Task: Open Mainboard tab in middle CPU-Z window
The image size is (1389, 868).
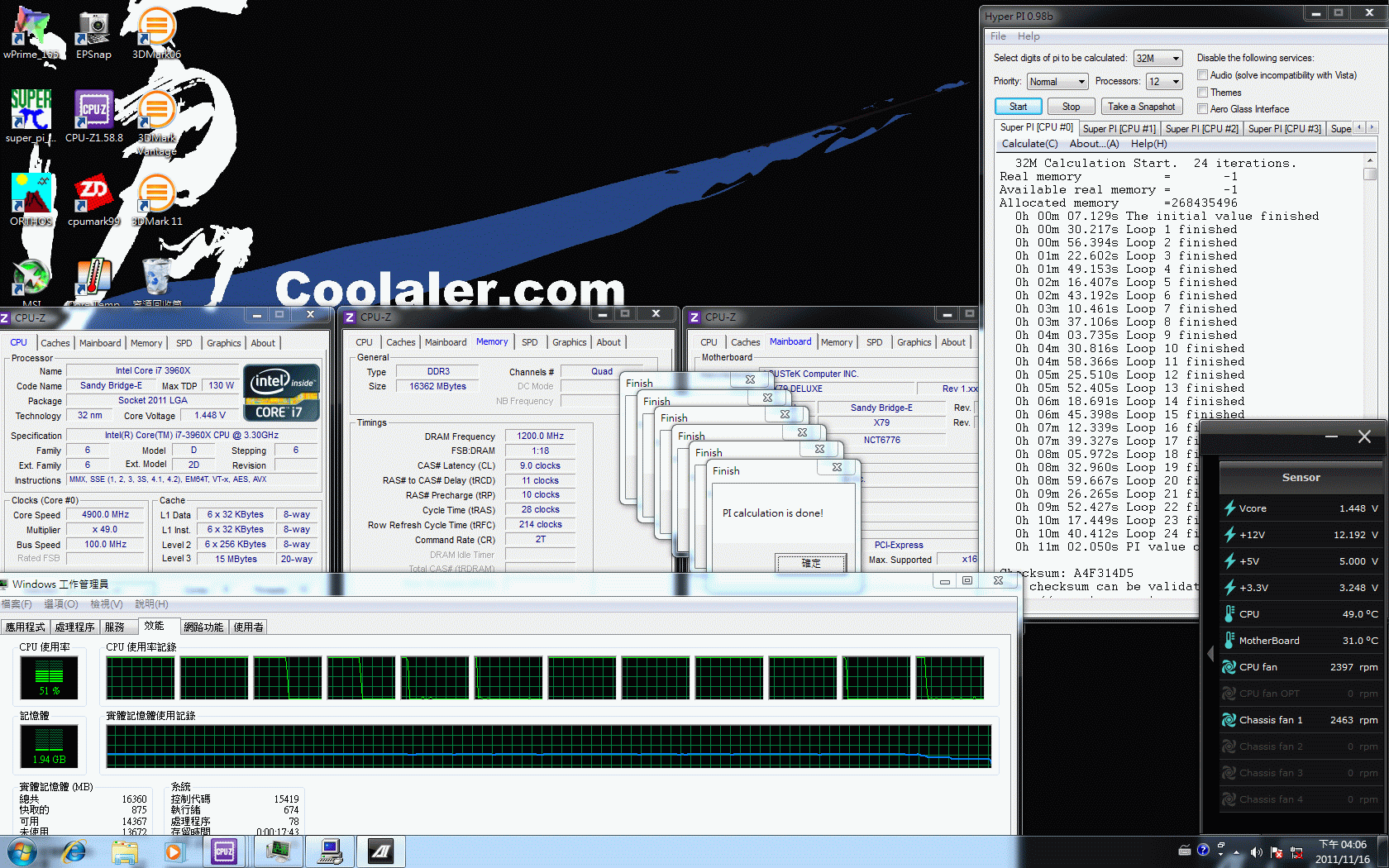Action: coord(446,342)
